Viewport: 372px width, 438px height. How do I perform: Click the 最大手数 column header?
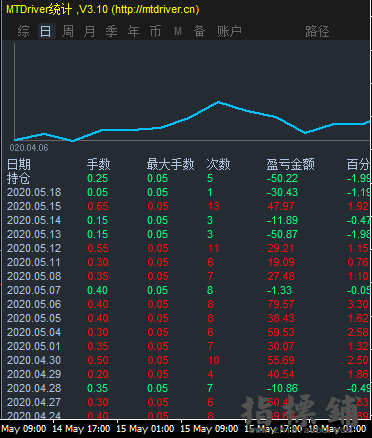(170, 164)
